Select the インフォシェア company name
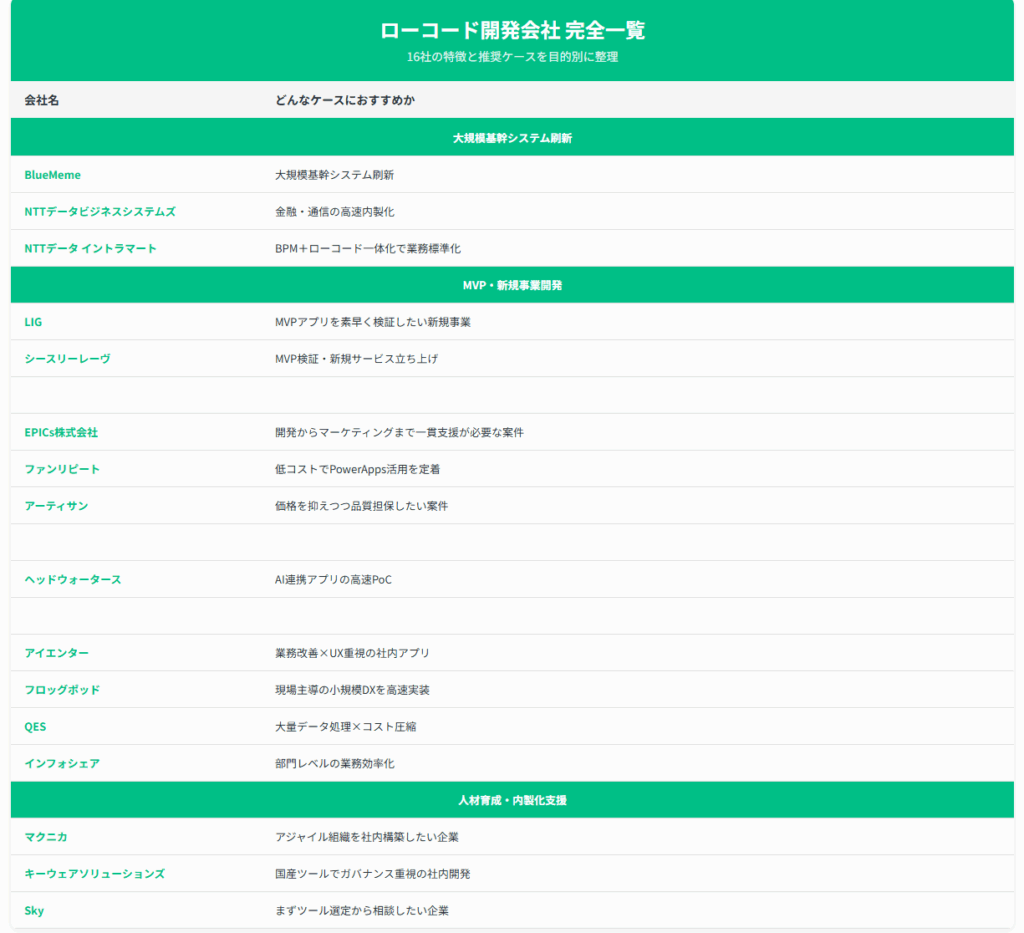The image size is (1024, 933). (62, 764)
